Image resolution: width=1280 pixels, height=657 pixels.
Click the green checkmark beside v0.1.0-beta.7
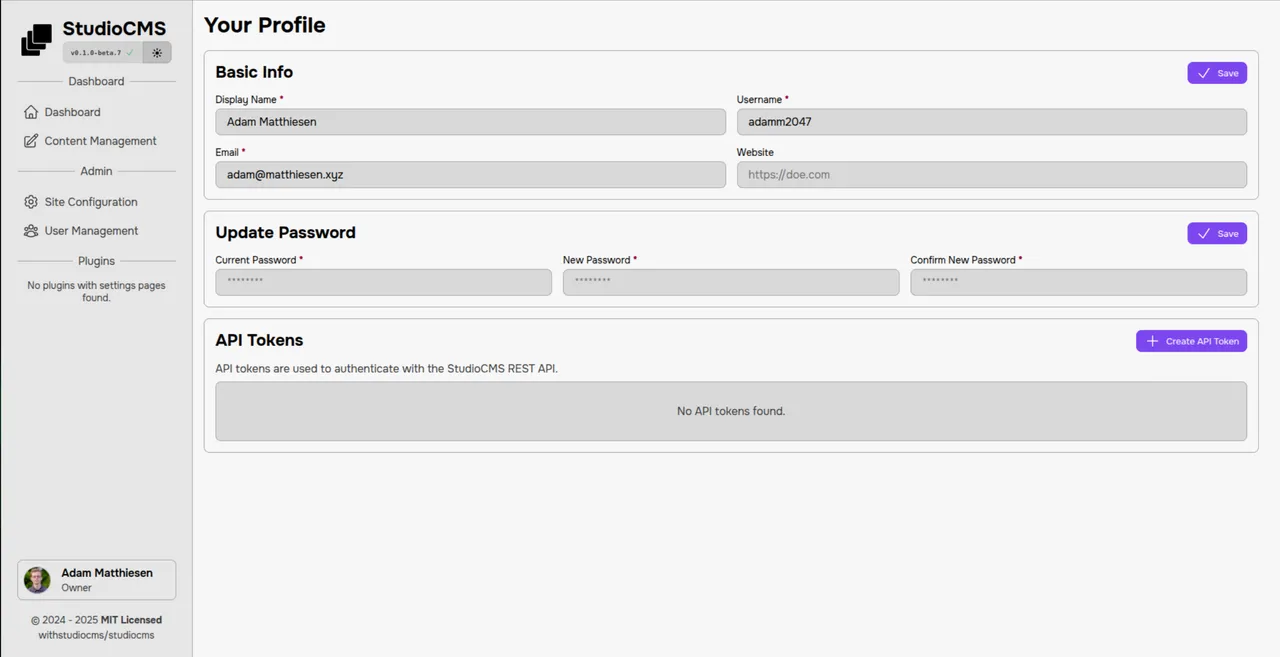coord(128,52)
